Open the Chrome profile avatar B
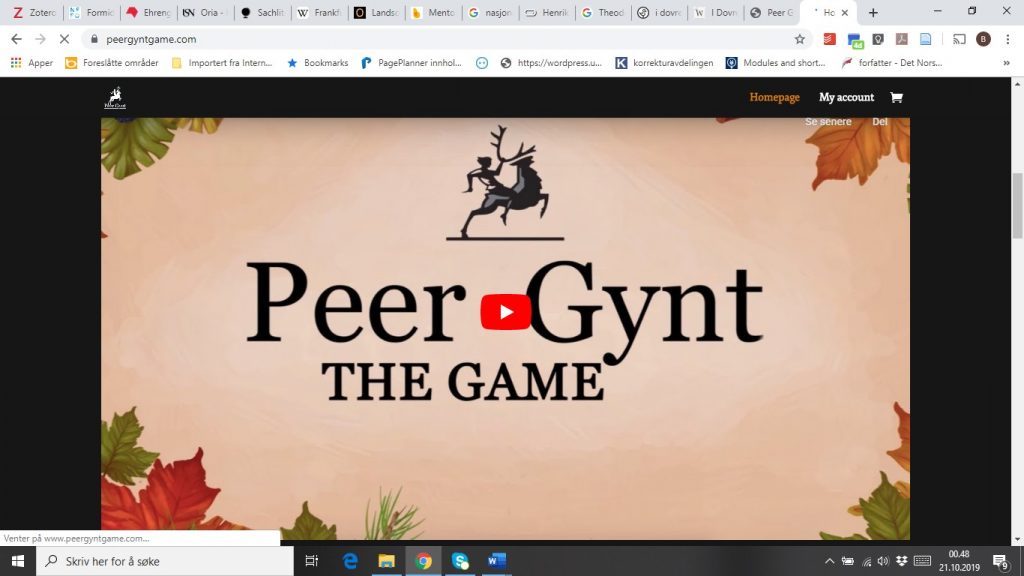This screenshot has height=576, width=1024. click(x=983, y=39)
